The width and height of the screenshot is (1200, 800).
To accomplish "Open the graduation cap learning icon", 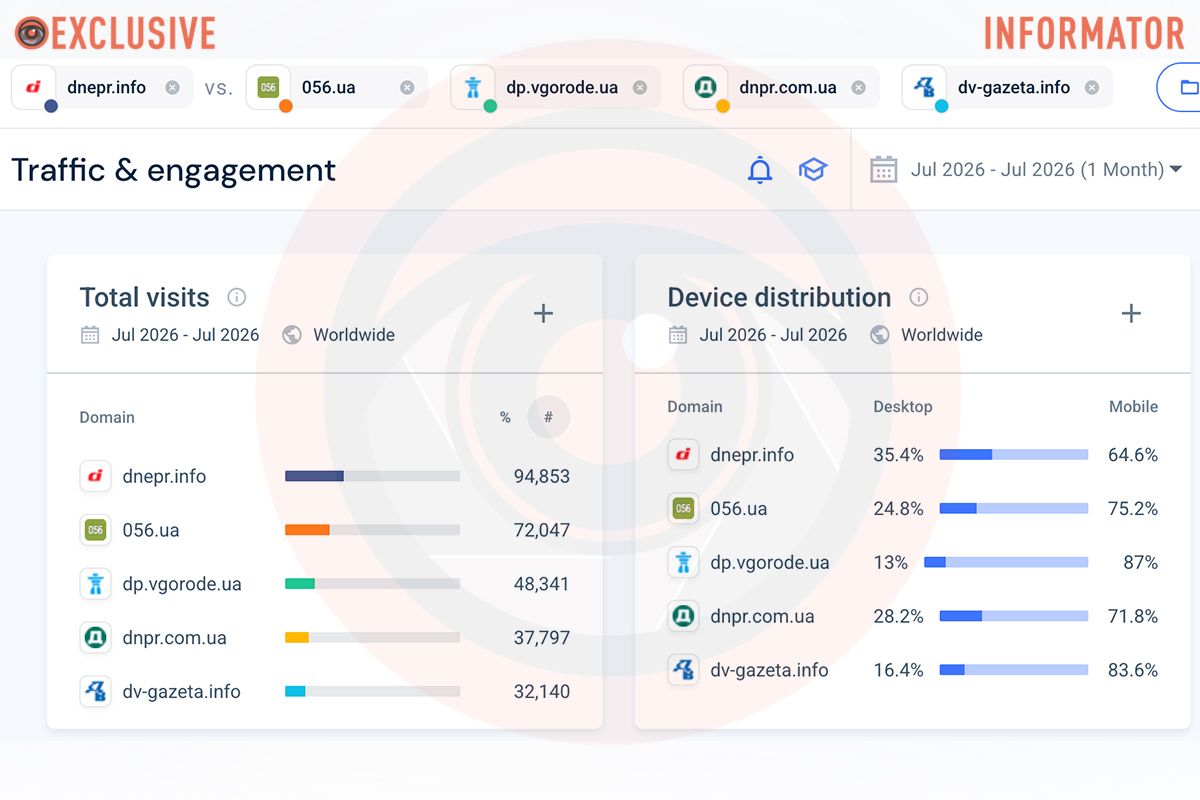I will click(x=813, y=170).
